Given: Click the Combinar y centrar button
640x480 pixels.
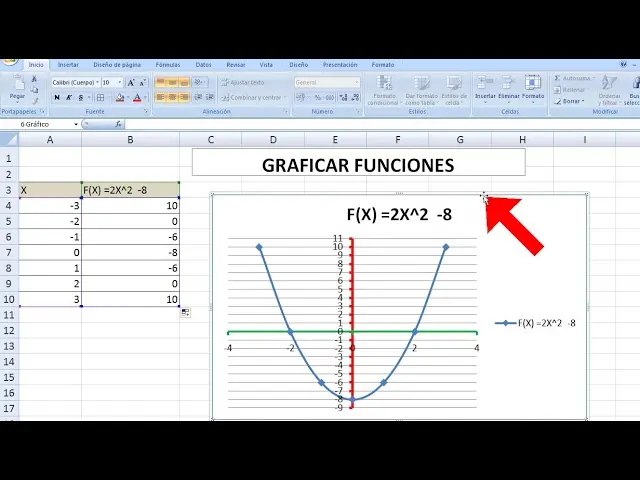Looking at the screenshot, I should point(254,98).
